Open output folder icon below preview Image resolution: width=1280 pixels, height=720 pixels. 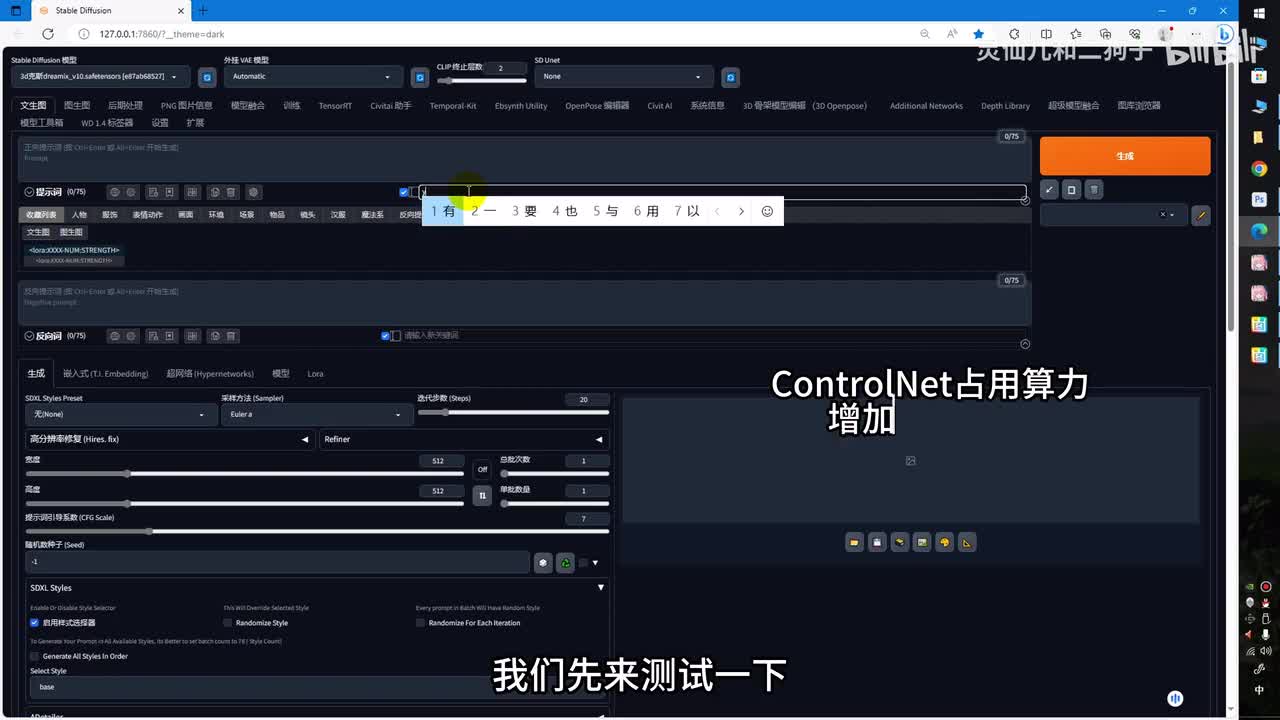pos(854,542)
